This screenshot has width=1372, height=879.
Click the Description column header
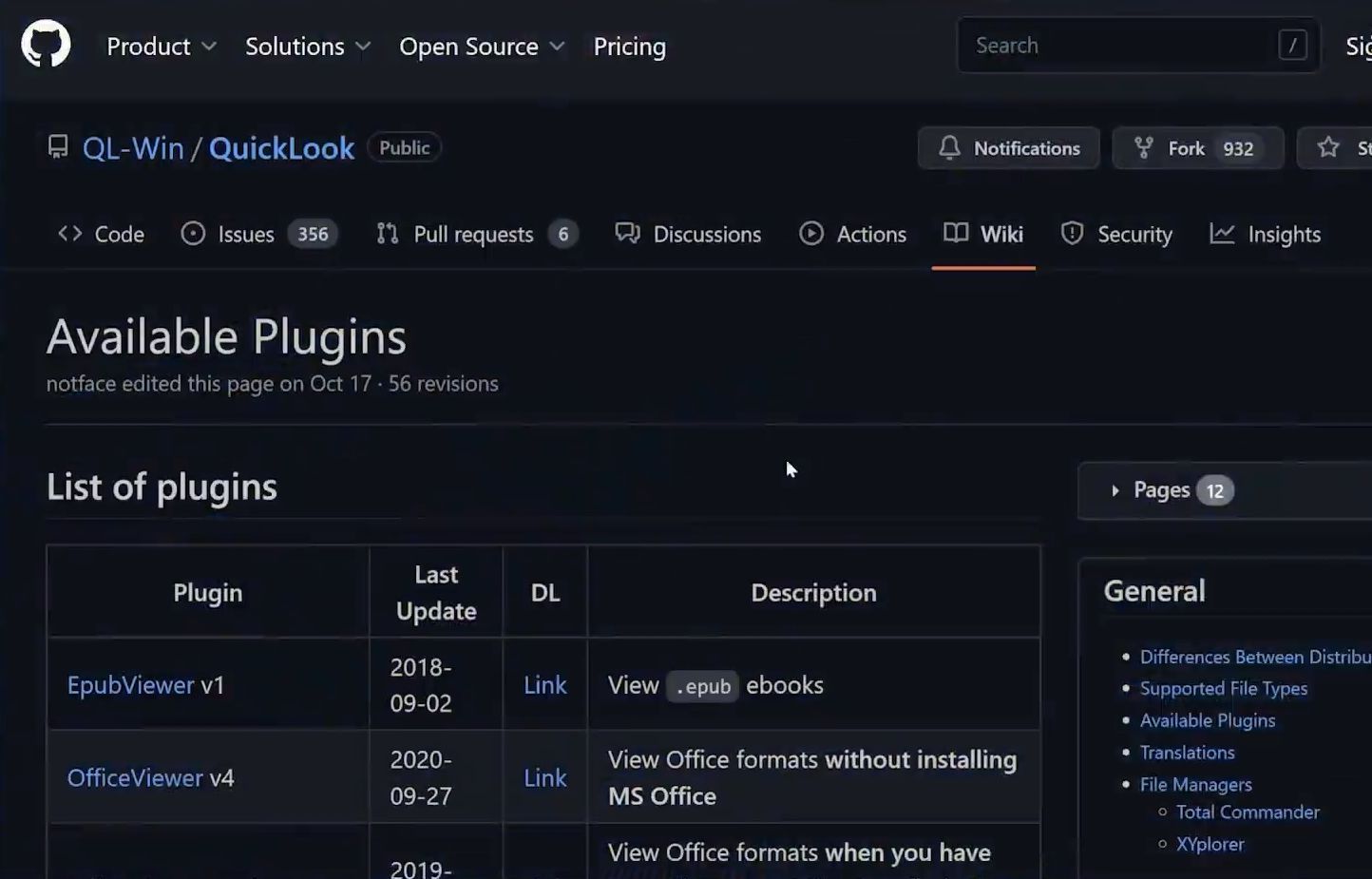point(813,592)
